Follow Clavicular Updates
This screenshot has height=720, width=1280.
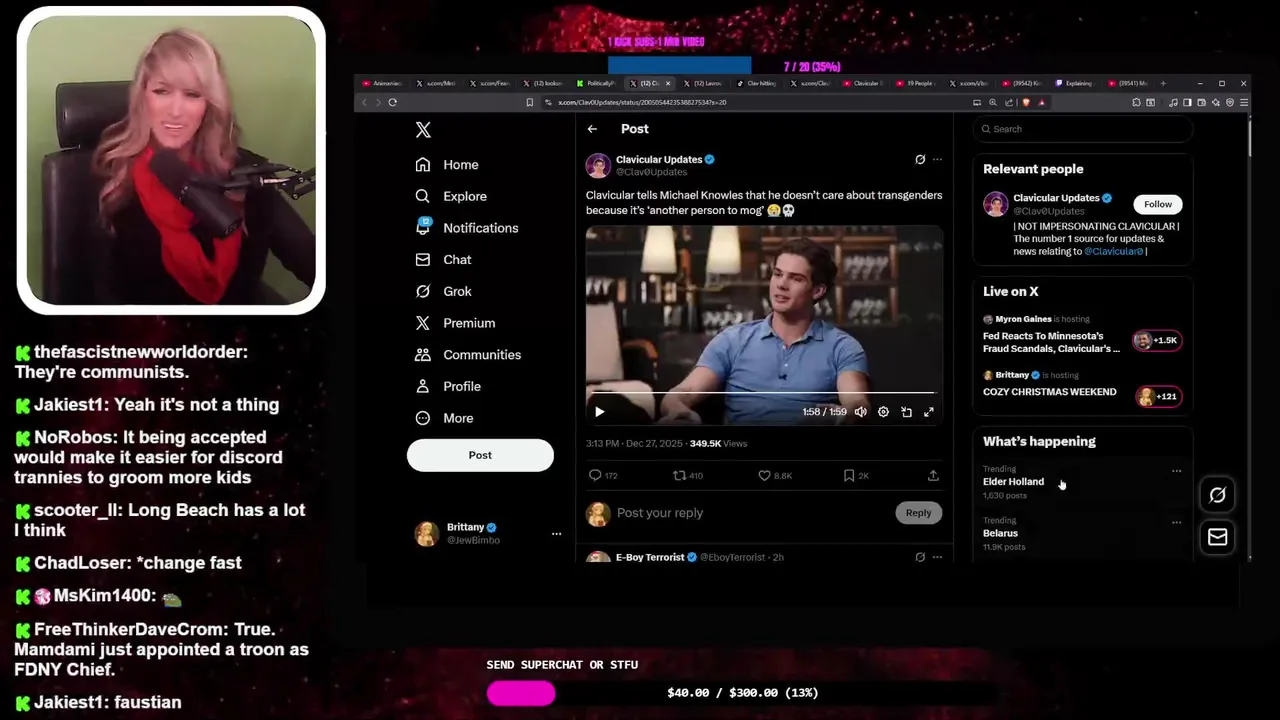tap(1158, 204)
